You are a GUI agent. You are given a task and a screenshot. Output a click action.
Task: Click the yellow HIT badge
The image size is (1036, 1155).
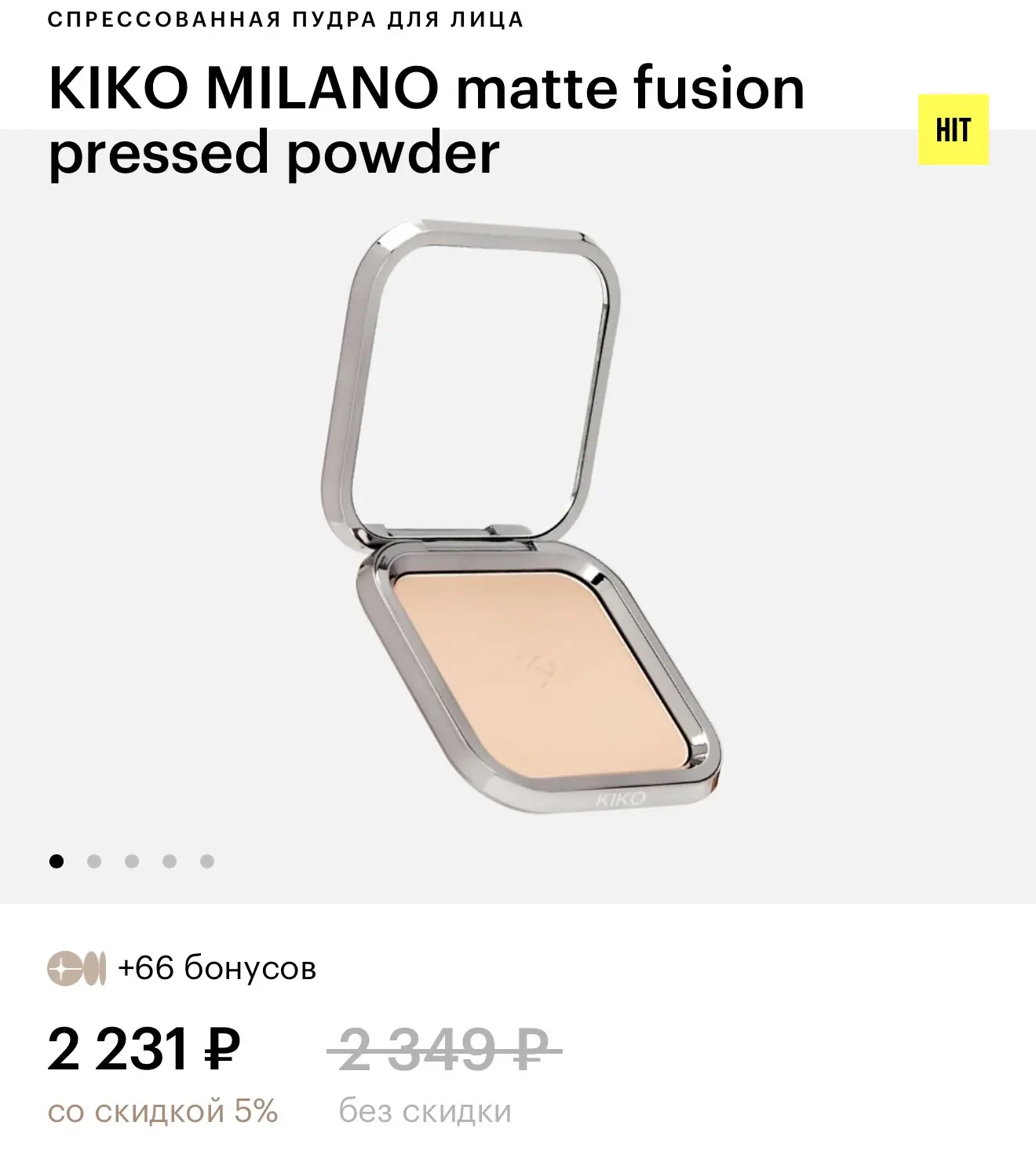pyautogui.click(x=953, y=130)
